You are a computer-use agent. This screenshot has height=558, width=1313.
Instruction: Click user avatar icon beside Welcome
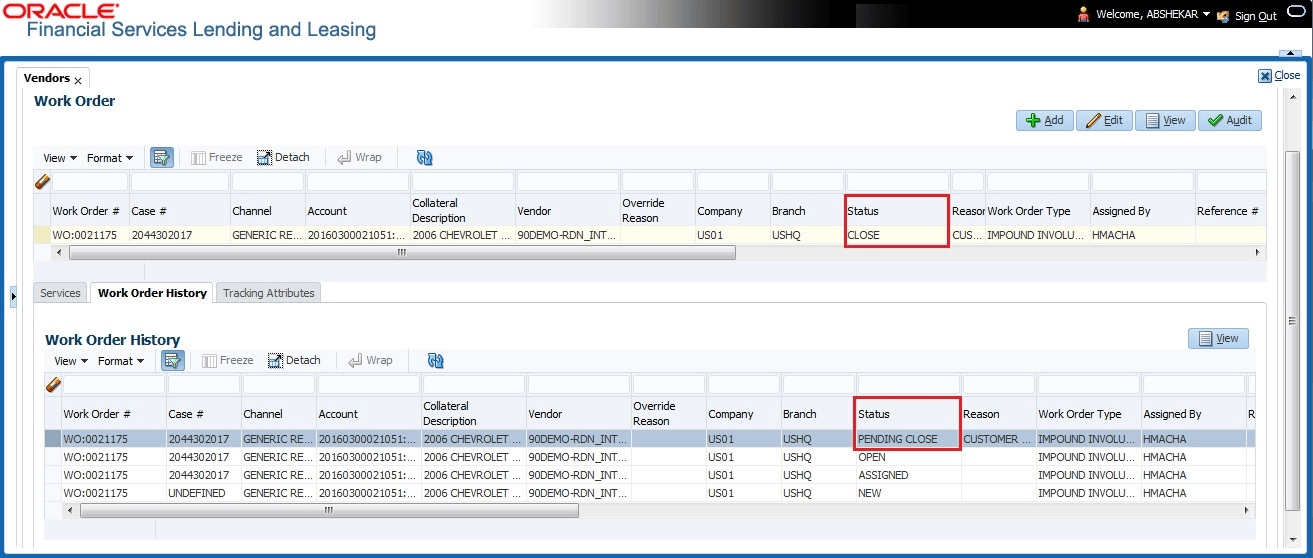pyautogui.click(x=1083, y=15)
